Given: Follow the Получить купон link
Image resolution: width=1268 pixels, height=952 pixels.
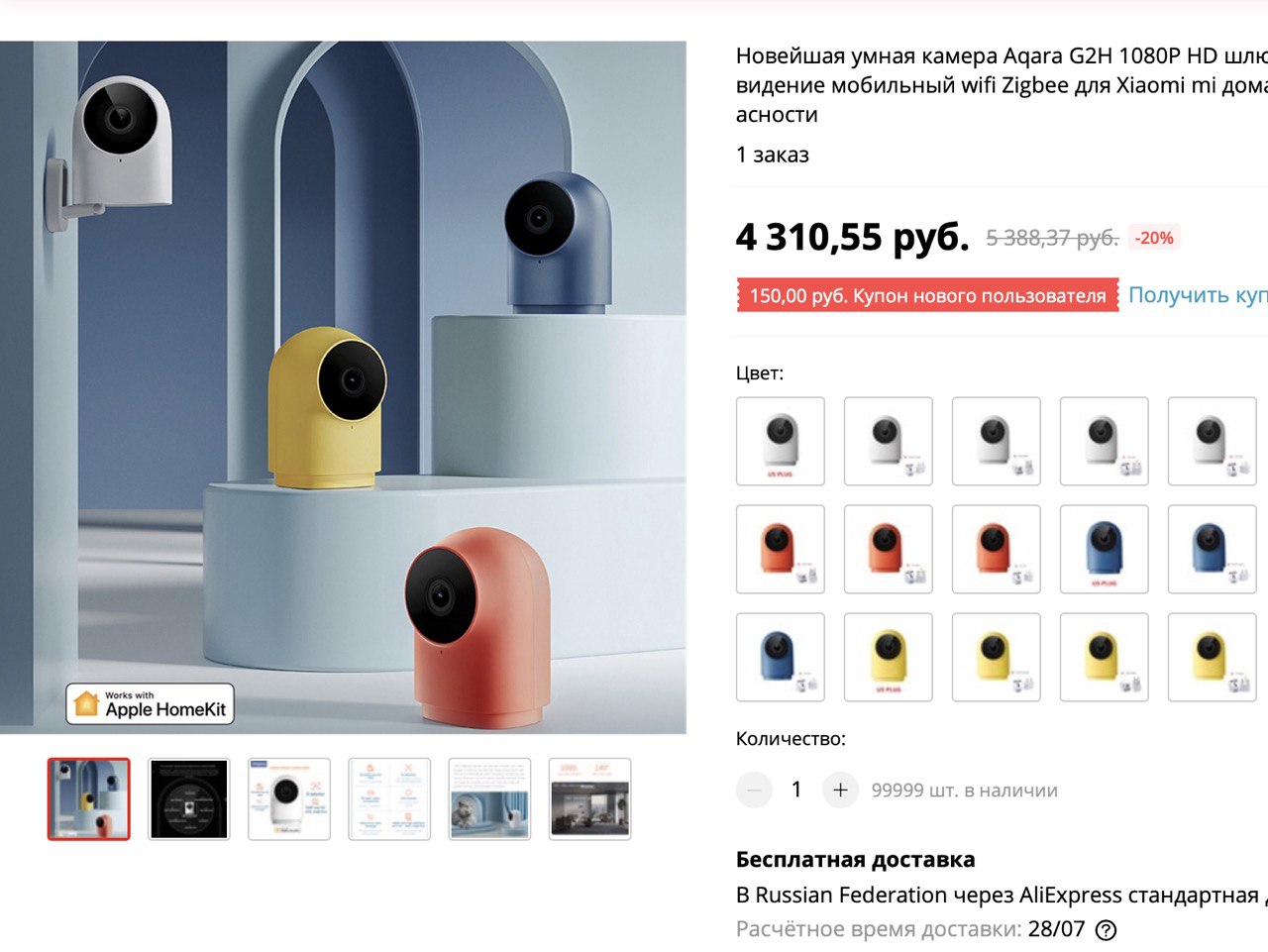Looking at the screenshot, I should pyautogui.click(x=1198, y=294).
